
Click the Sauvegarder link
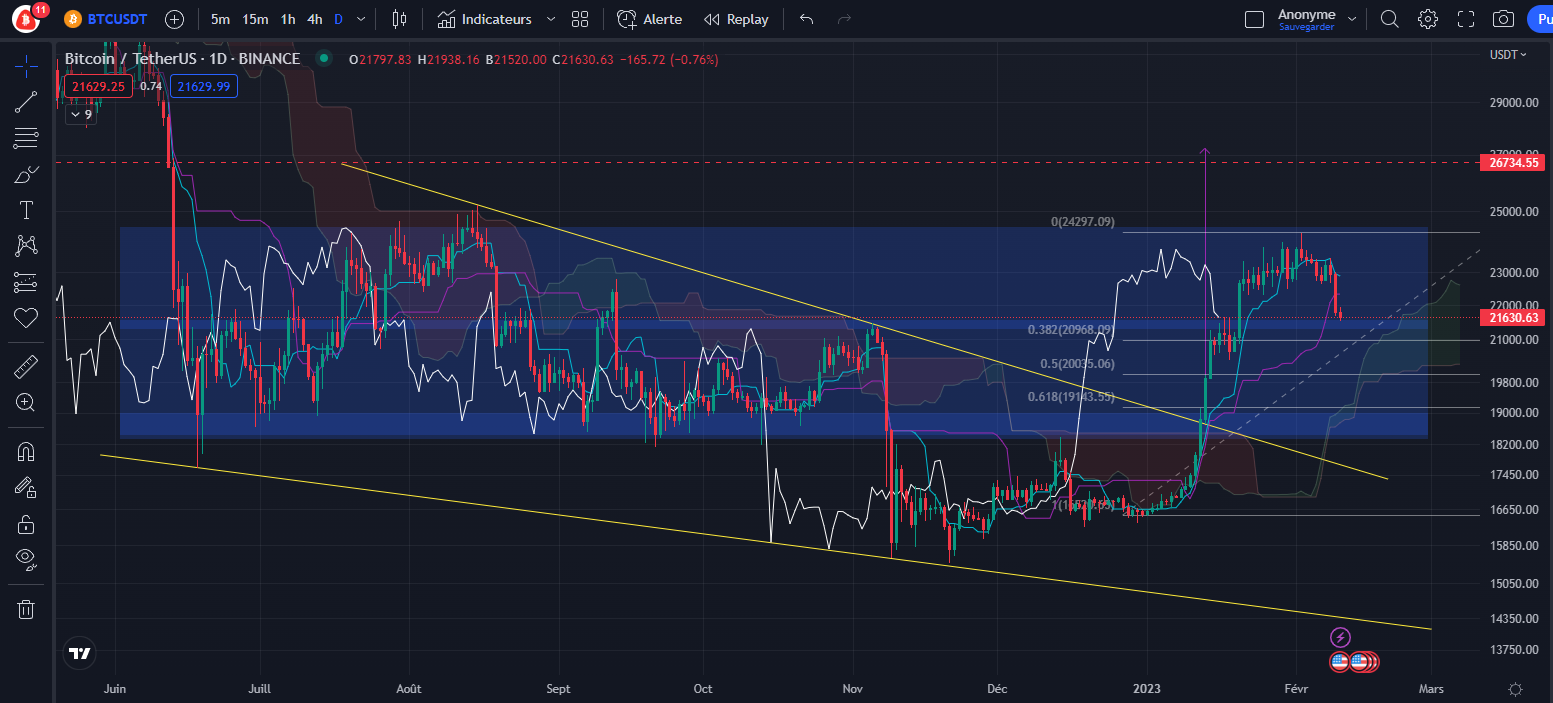click(1307, 26)
